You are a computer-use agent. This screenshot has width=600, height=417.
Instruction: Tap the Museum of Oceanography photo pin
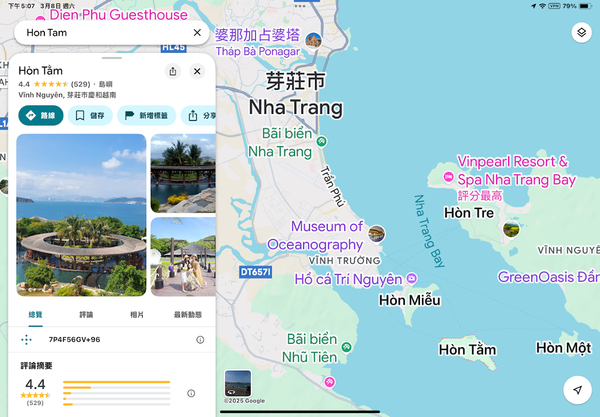(377, 234)
